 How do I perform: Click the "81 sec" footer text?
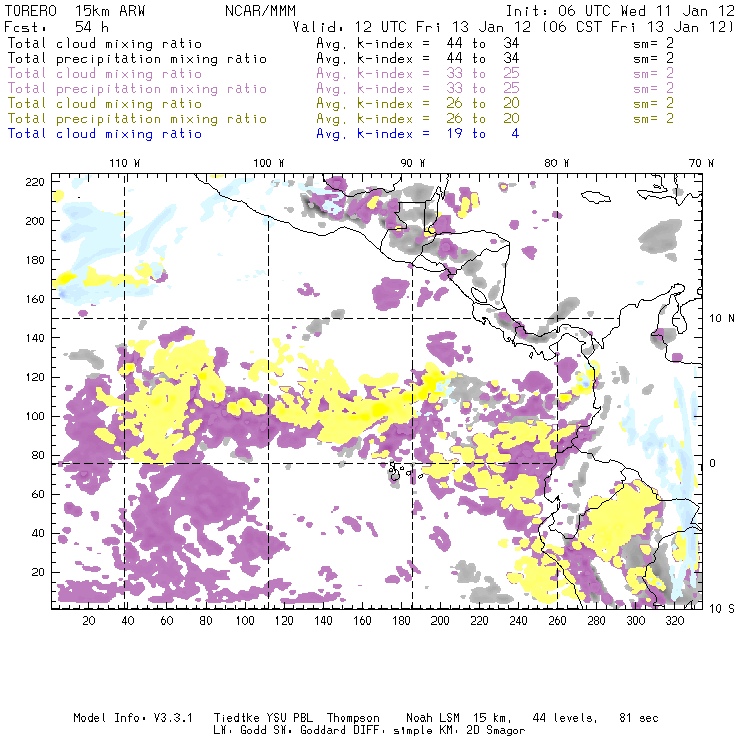point(639,718)
